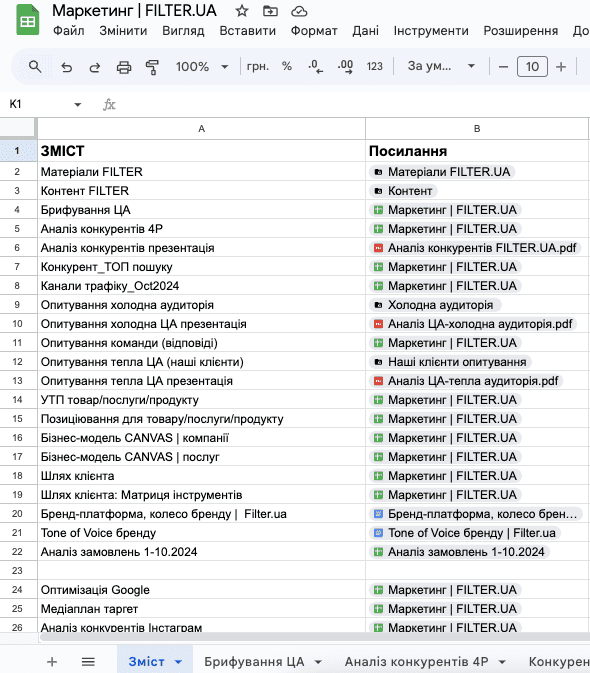
Task: Redo the last action
Action: click(x=95, y=67)
